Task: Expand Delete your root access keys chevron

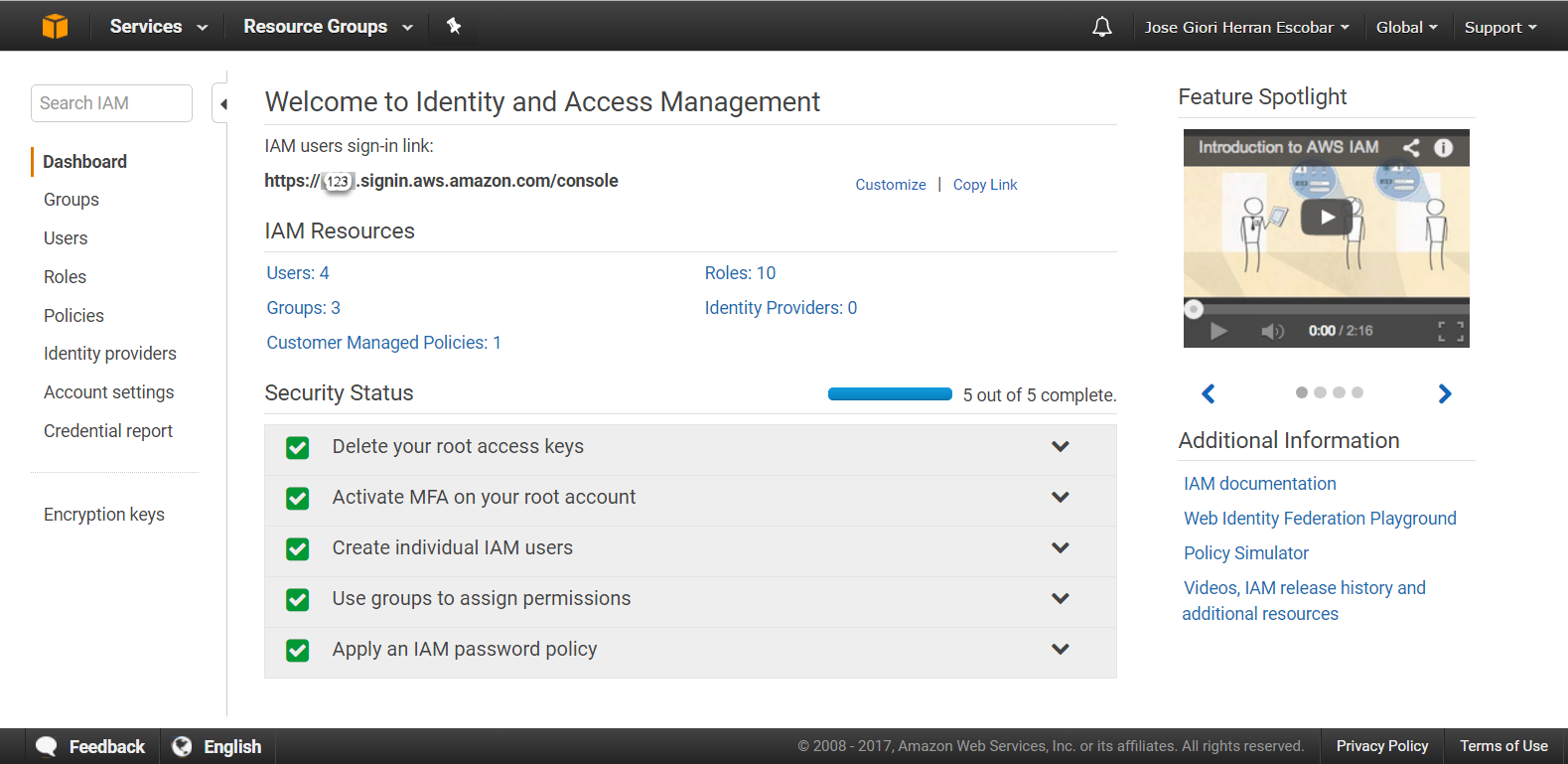Action: pos(1061,447)
